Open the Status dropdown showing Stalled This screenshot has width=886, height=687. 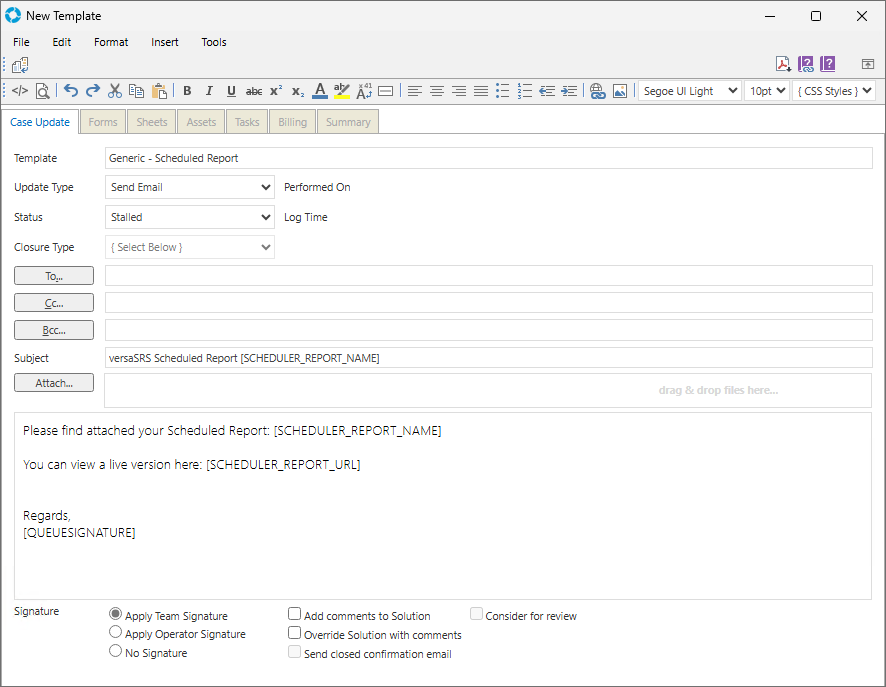pos(190,217)
